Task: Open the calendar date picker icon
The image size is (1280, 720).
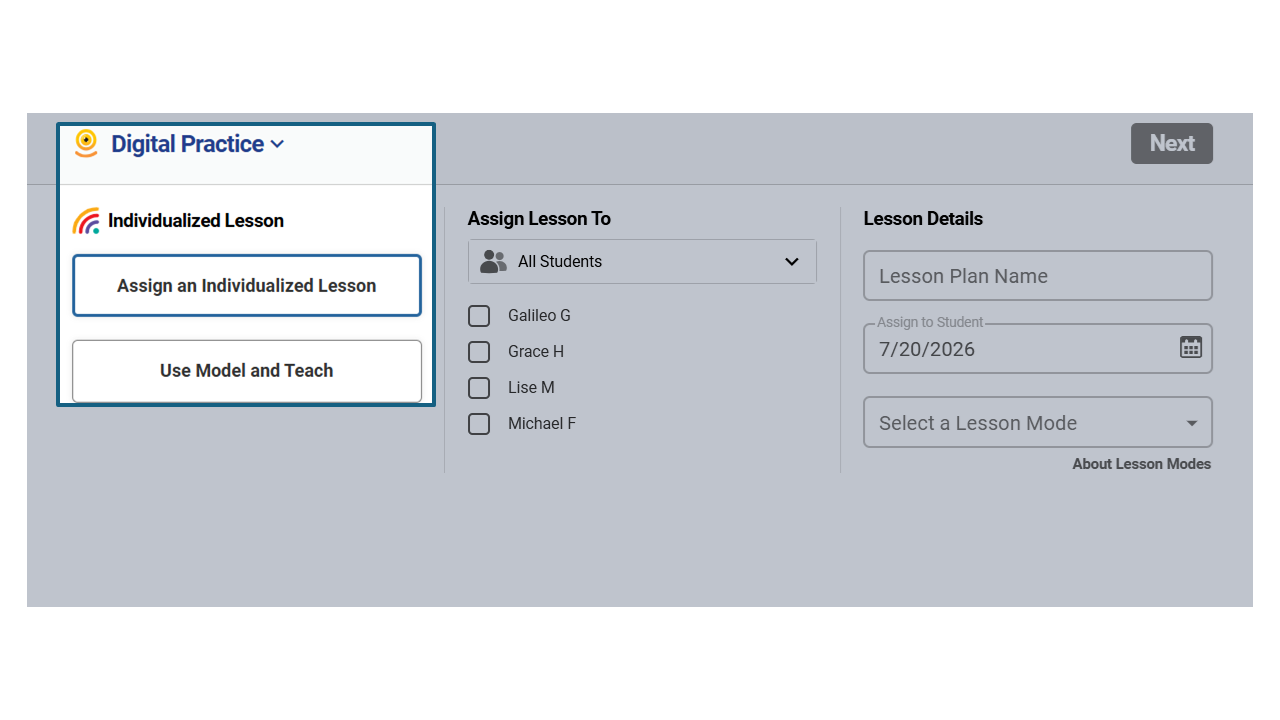Action: (x=1190, y=347)
